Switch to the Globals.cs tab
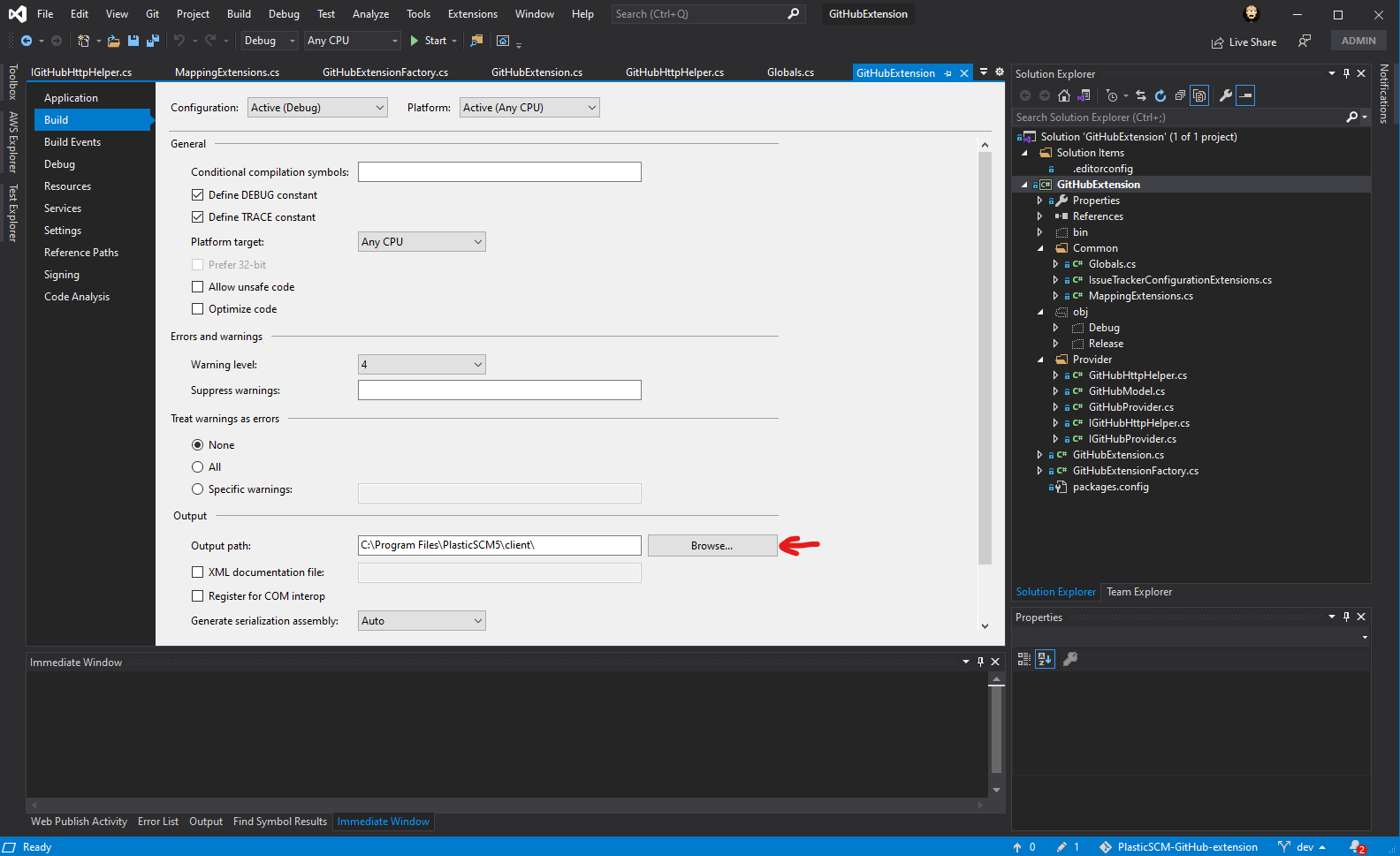The image size is (1400, 856). tap(790, 72)
